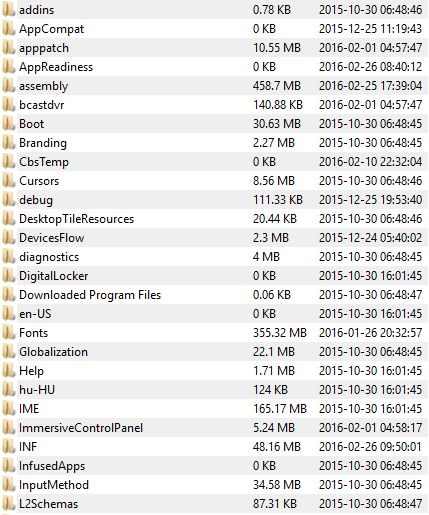Select the InfusedApps folder name
The image size is (429, 515).
pyautogui.click(x=52, y=466)
